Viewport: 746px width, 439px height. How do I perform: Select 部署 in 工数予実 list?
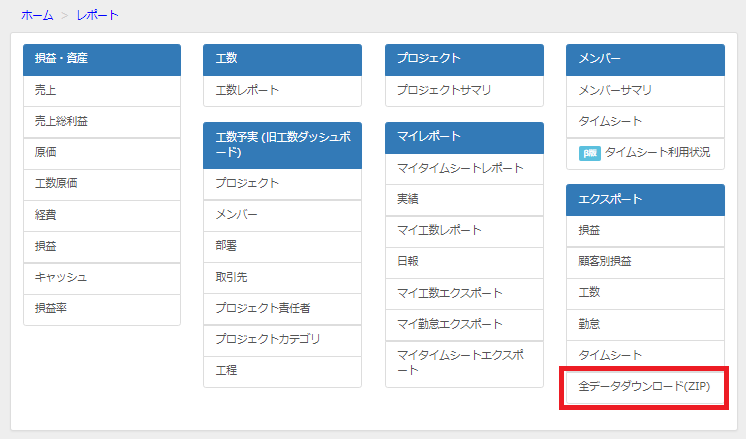click(x=228, y=245)
